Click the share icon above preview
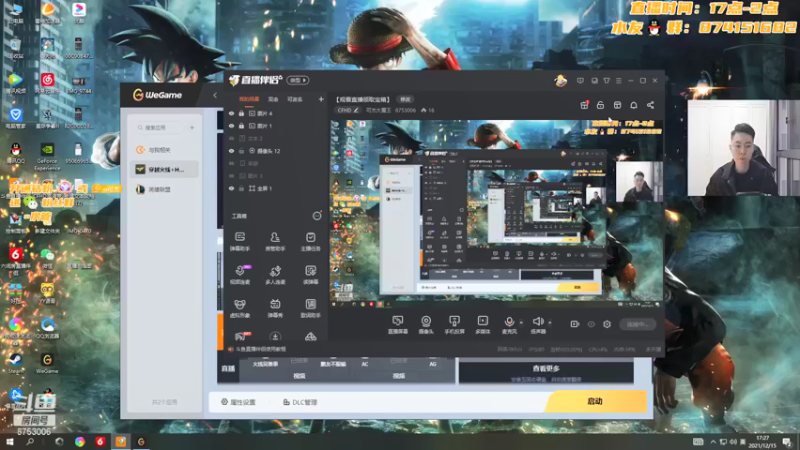800x450 pixels. coord(651,105)
